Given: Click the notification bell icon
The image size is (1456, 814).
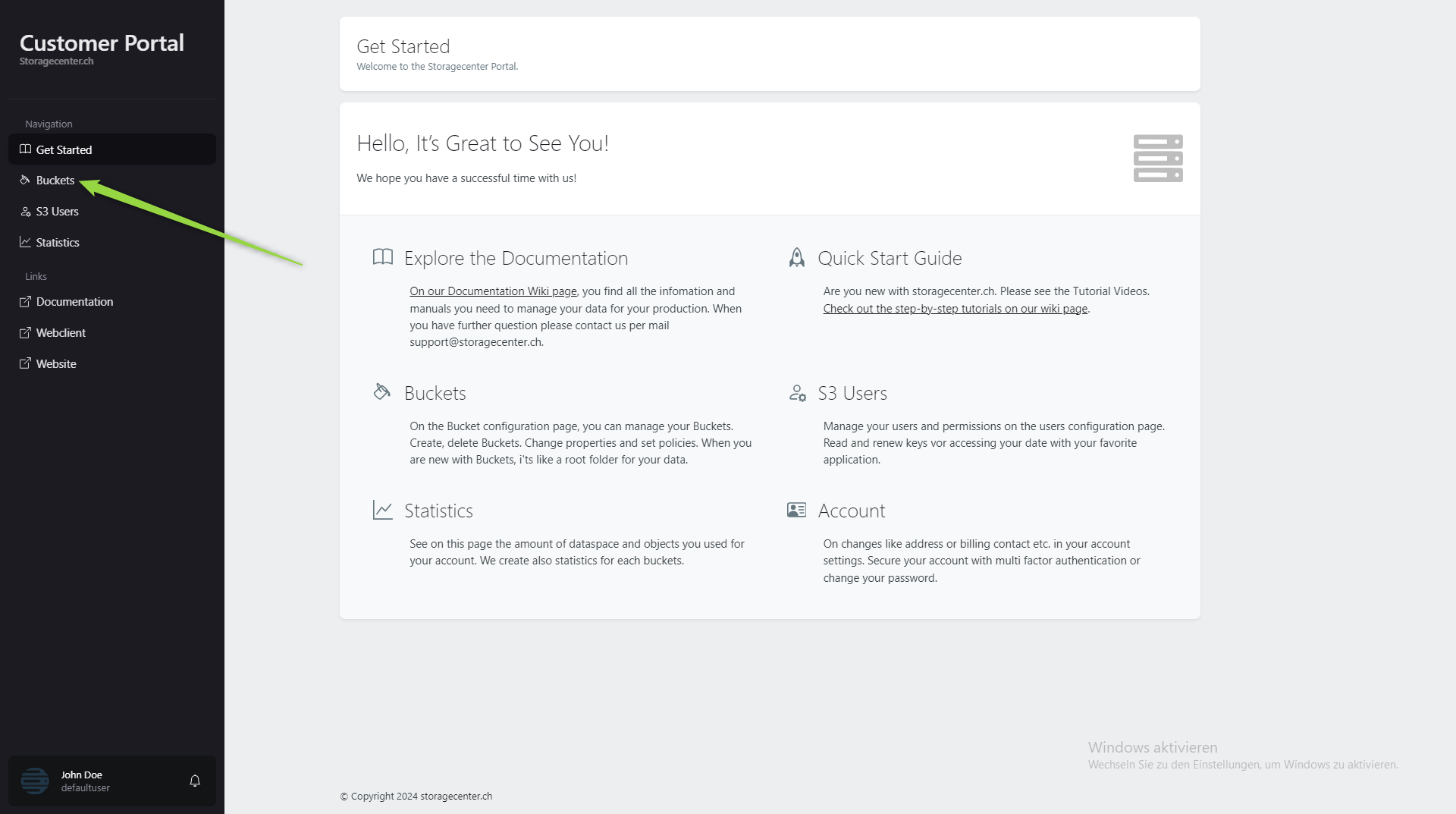Looking at the screenshot, I should pos(195,781).
